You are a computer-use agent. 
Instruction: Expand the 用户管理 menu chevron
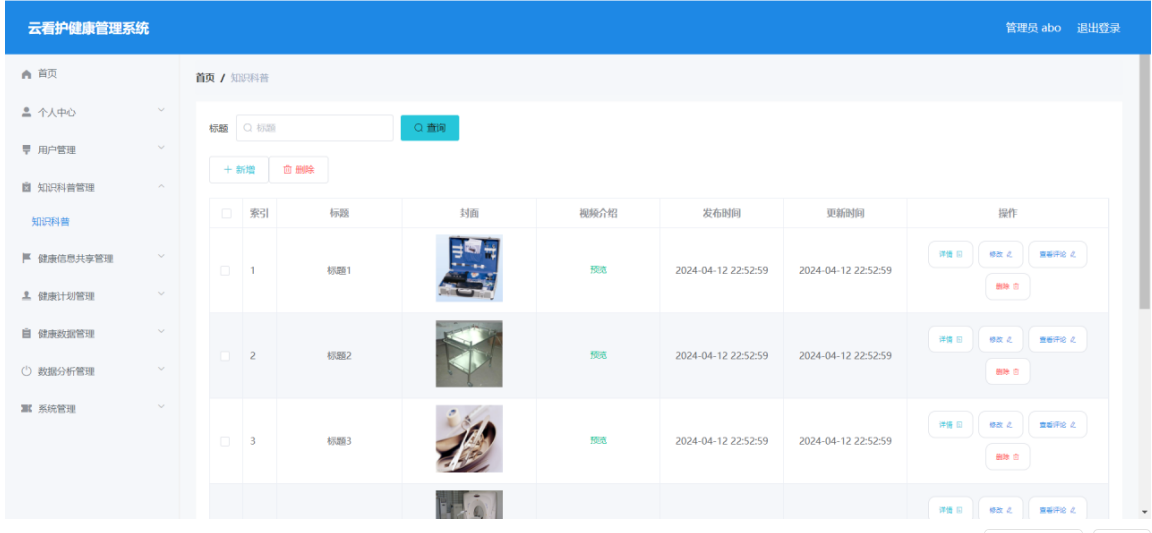[x=162, y=149]
